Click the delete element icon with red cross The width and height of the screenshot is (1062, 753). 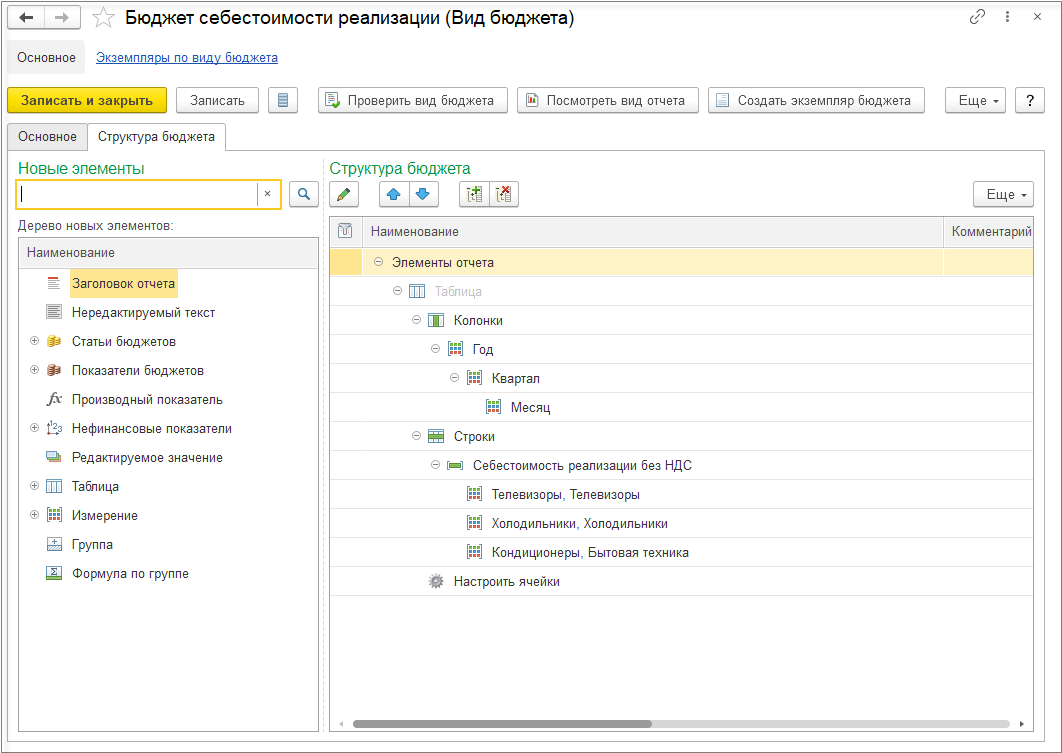pyautogui.click(x=503, y=195)
